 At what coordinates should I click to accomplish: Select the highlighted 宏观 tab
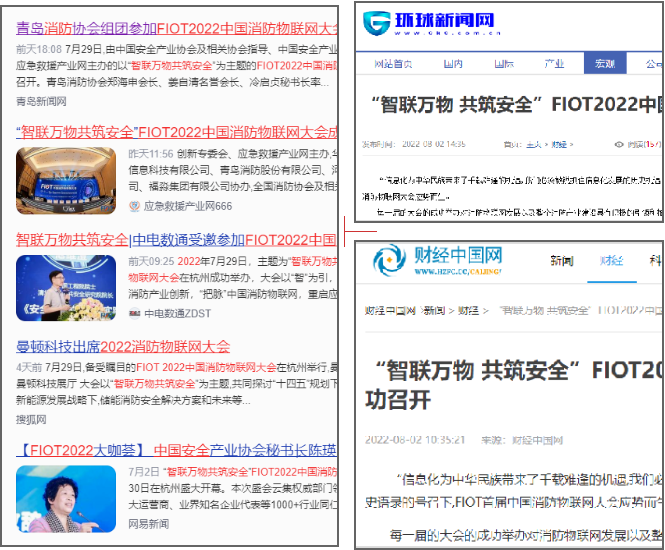click(x=605, y=64)
